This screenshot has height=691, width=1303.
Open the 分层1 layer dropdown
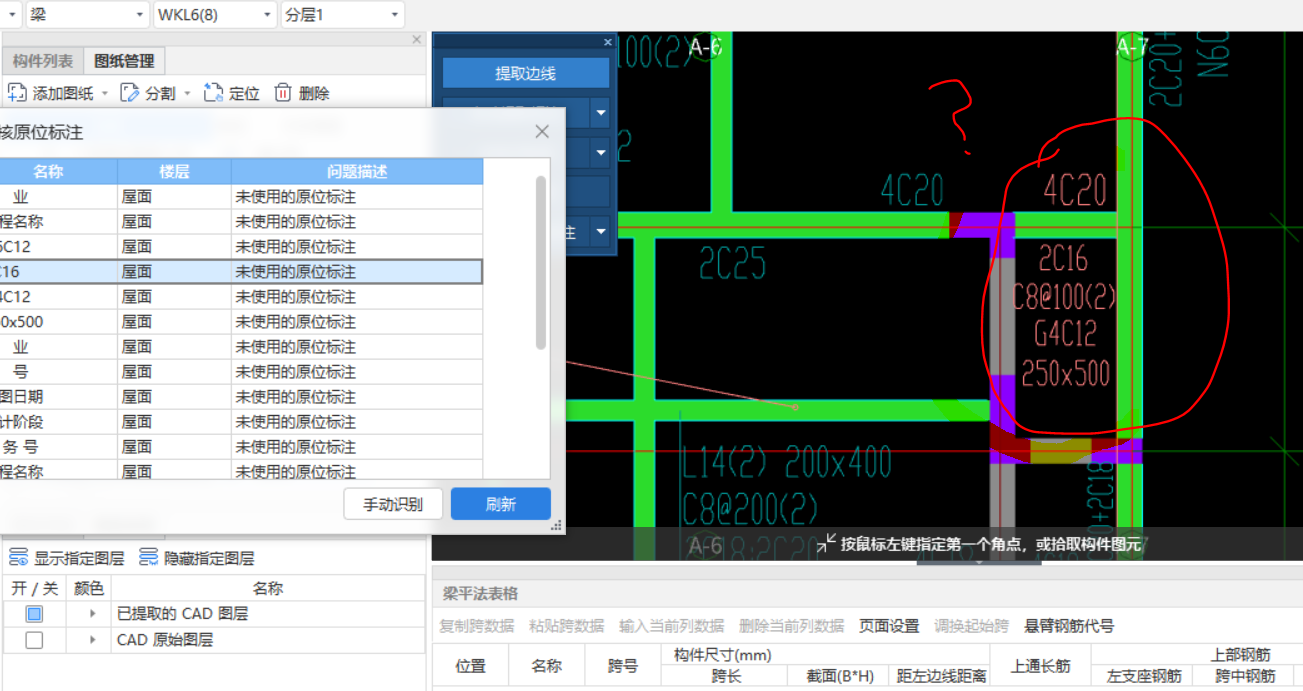394,15
